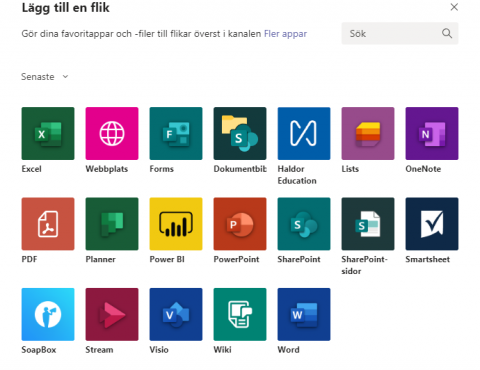This screenshot has height=370, width=480.
Task: Choose the Planner app icon
Action: 112,224
